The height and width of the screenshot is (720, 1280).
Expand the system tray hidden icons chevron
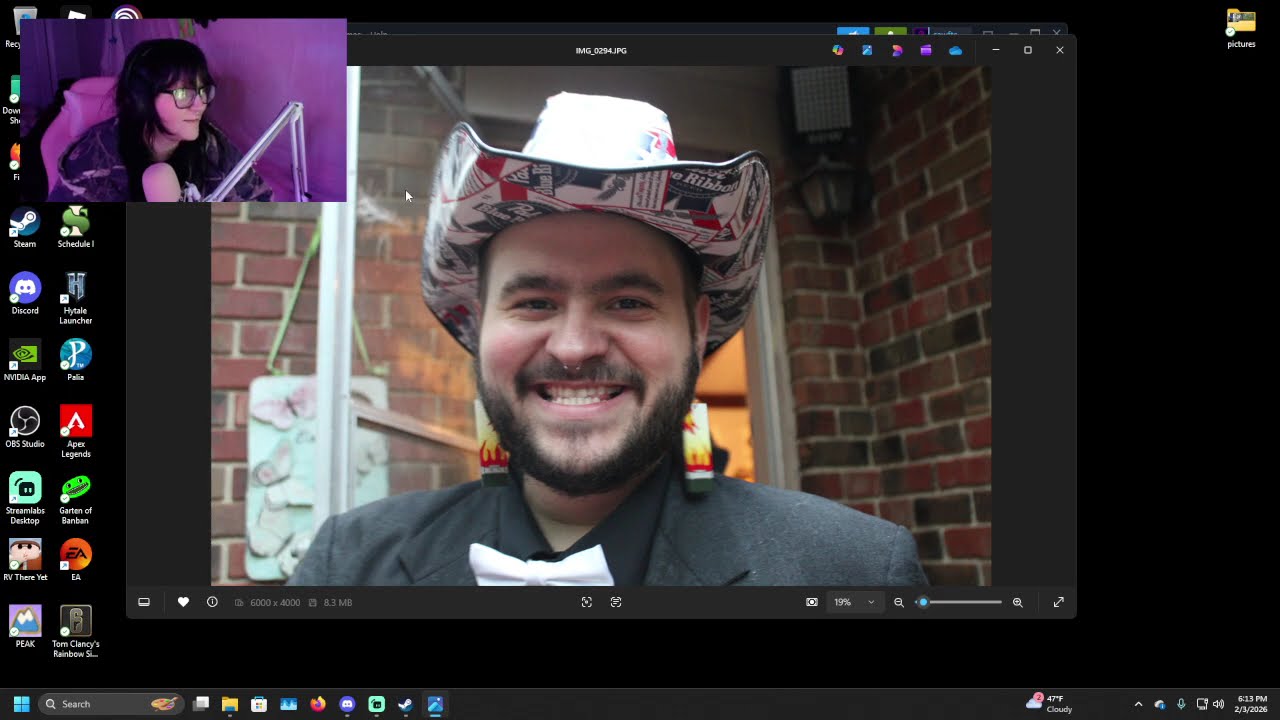1138,704
